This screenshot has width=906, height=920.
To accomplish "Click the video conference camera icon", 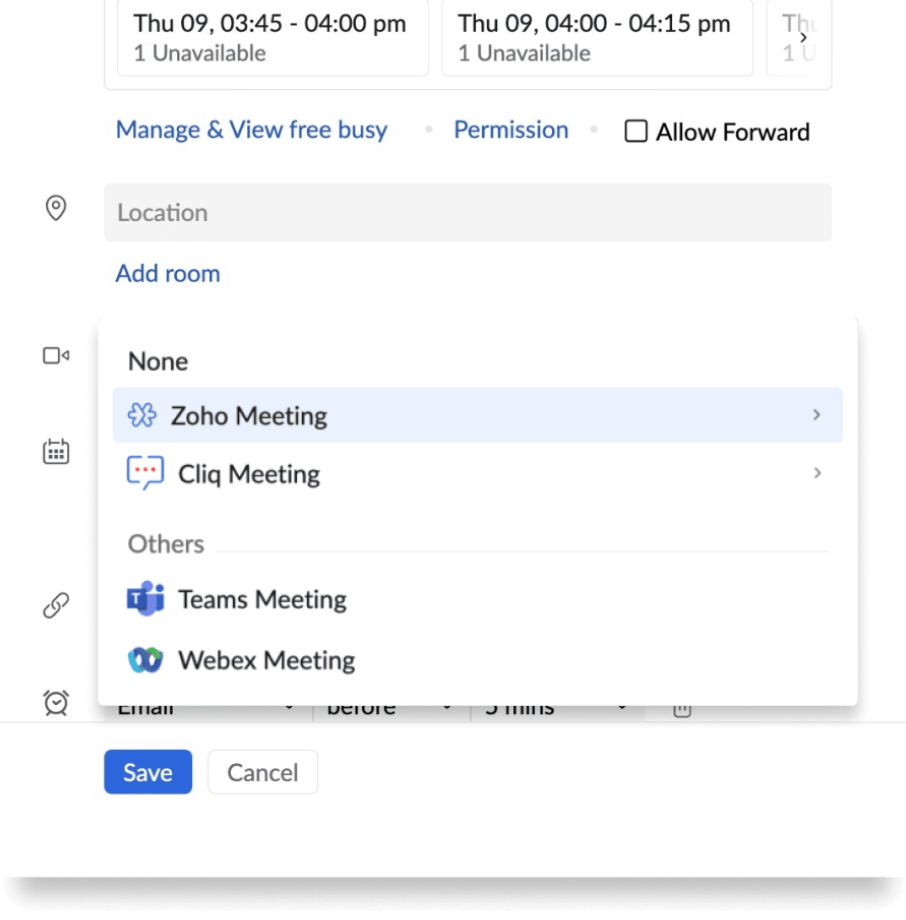I will pyautogui.click(x=56, y=355).
